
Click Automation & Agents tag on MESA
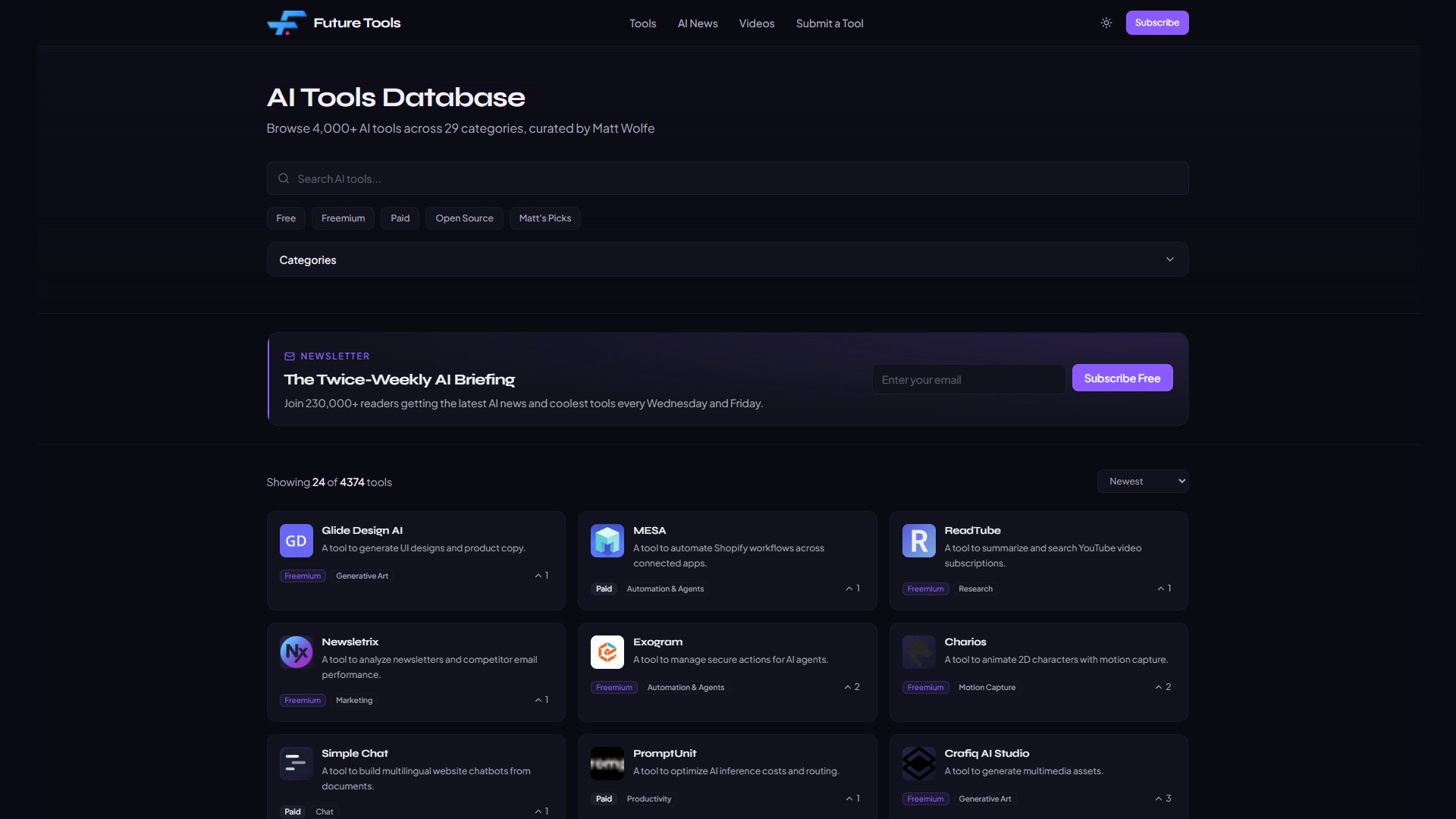[x=665, y=589]
